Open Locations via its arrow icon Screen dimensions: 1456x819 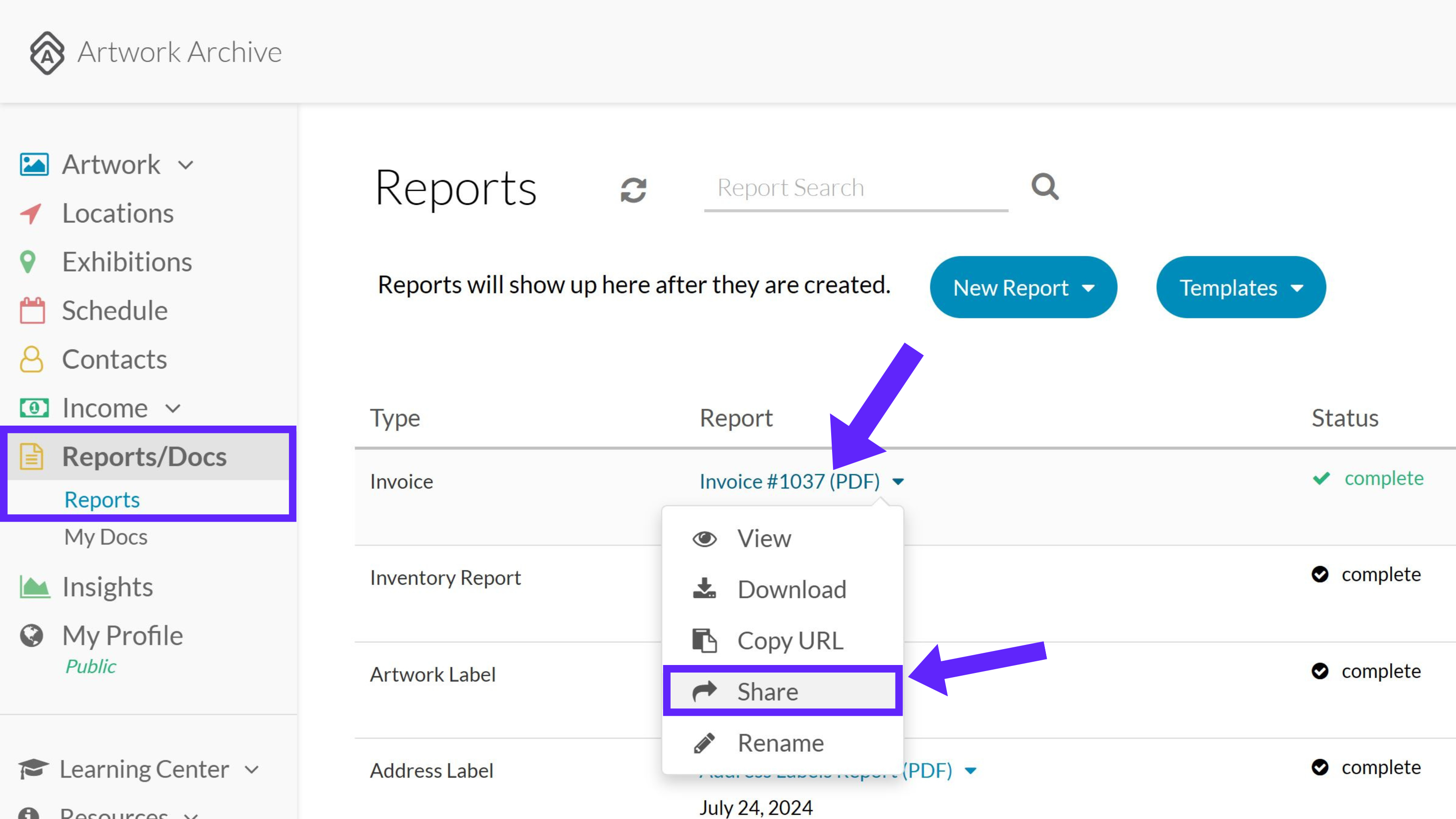[x=30, y=214]
